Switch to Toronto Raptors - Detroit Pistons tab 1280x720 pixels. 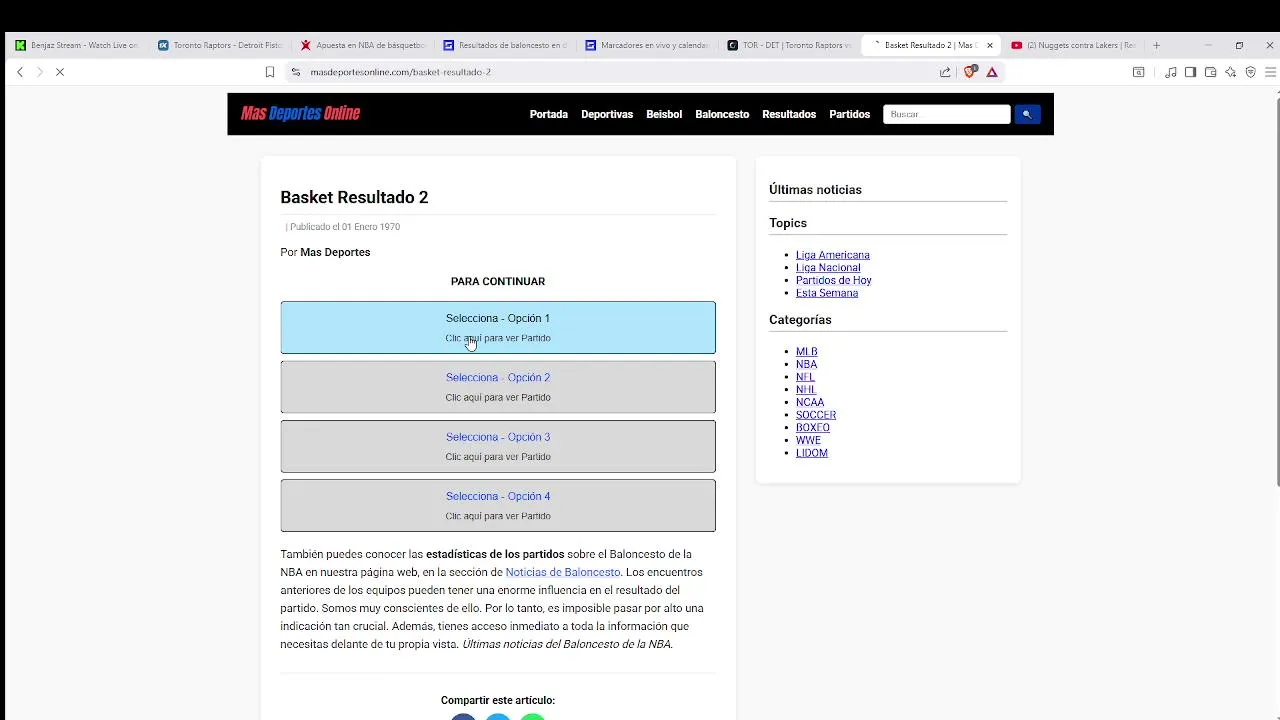pyautogui.click(x=219, y=45)
